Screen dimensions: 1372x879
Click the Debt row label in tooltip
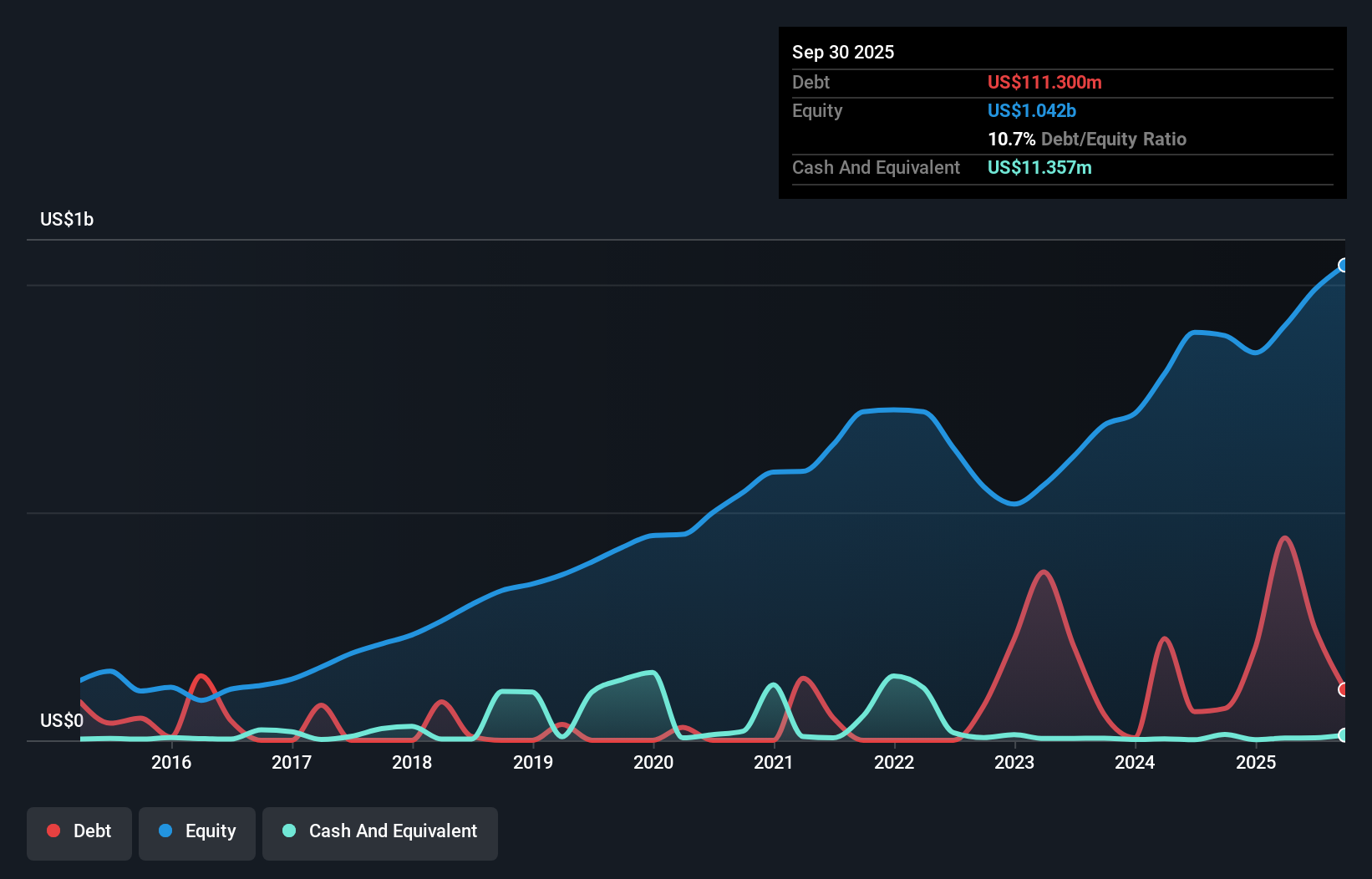coord(810,82)
